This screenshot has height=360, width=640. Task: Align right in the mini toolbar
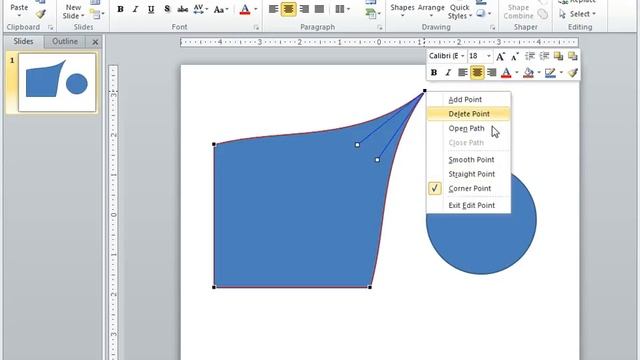pos(491,73)
